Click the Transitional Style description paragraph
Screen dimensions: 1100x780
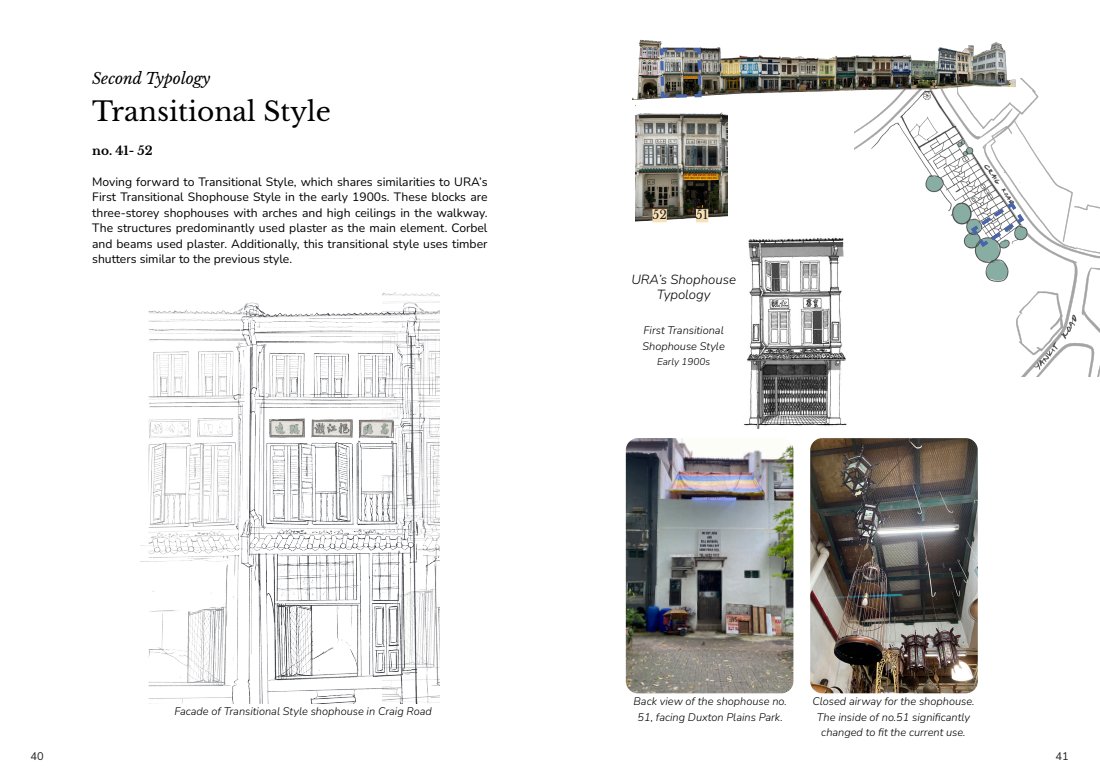coord(289,220)
